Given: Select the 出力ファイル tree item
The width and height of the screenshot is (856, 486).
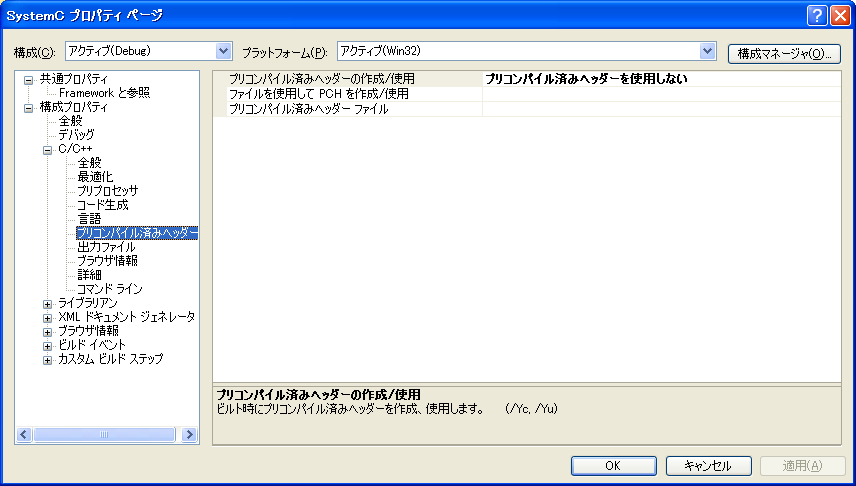Looking at the screenshot, I should pos(106,247).
